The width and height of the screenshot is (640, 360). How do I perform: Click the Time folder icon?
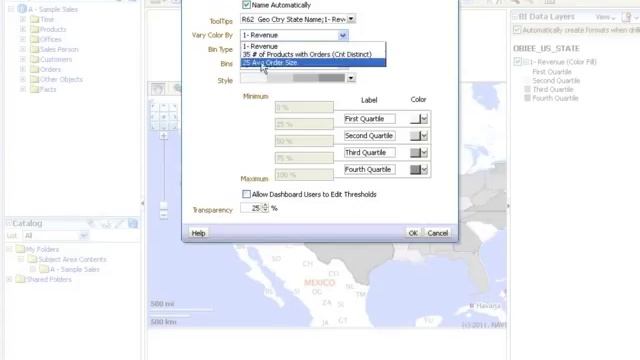[35, 19]
